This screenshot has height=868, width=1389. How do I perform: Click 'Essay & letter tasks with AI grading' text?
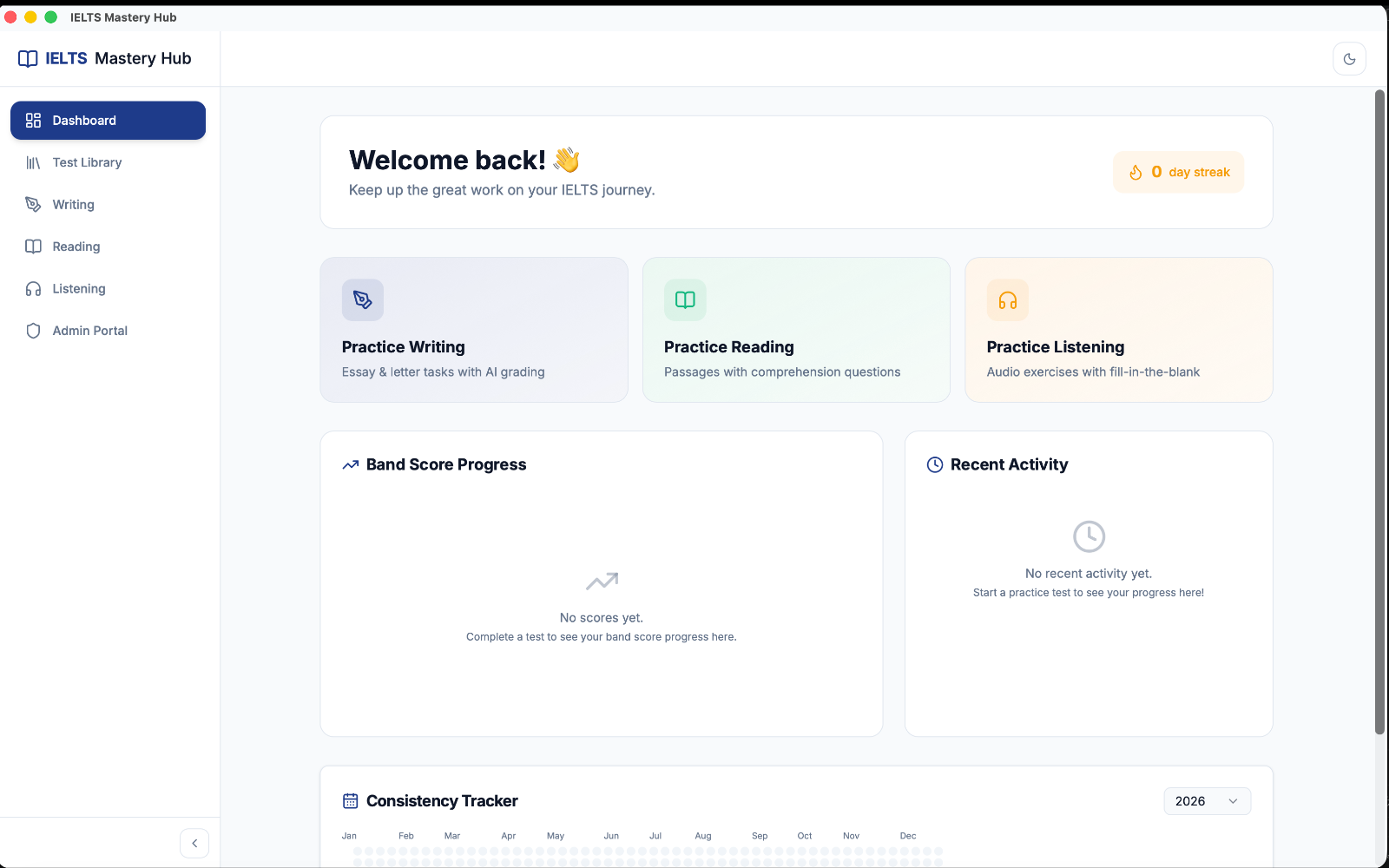pos(444,372)
